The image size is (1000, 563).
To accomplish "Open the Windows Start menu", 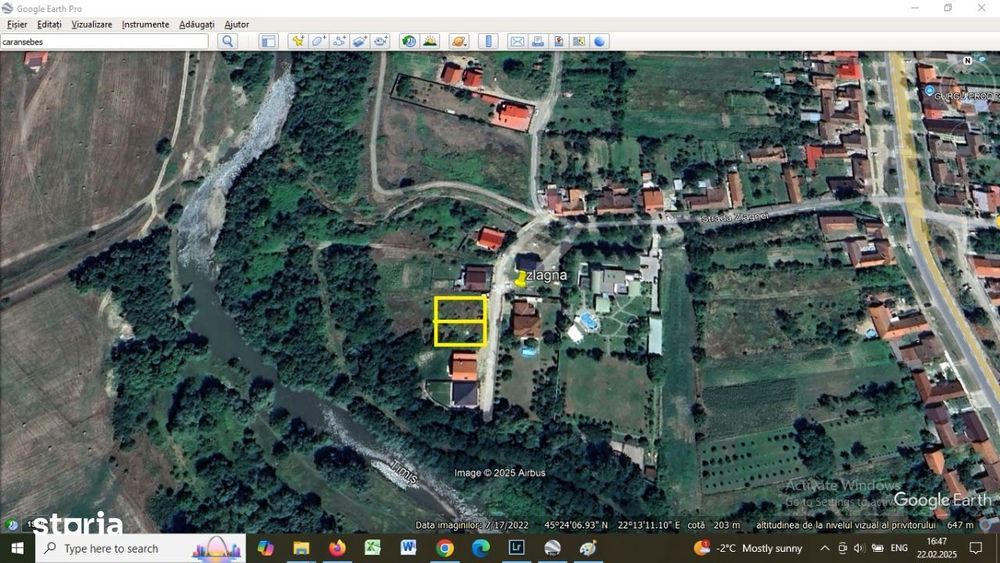I will [17, 548].
